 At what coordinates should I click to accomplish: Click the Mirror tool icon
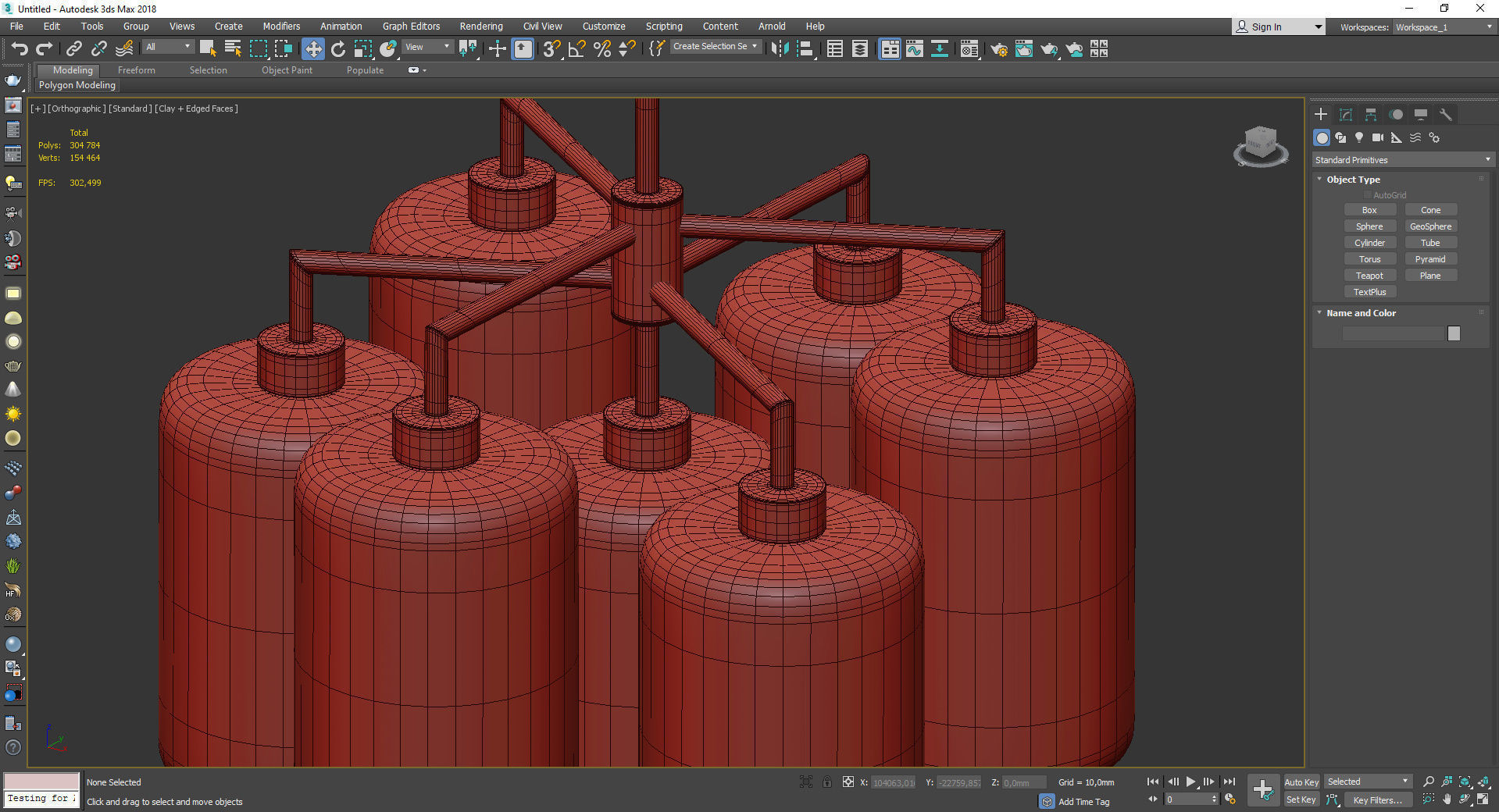779,49
